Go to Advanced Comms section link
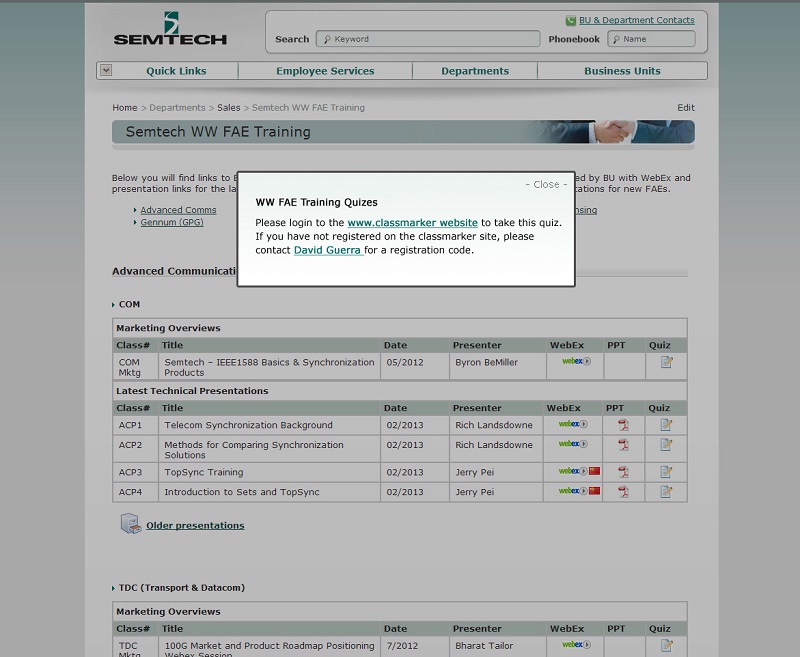Viewport: 800px width, 657px height. point(178,210)
